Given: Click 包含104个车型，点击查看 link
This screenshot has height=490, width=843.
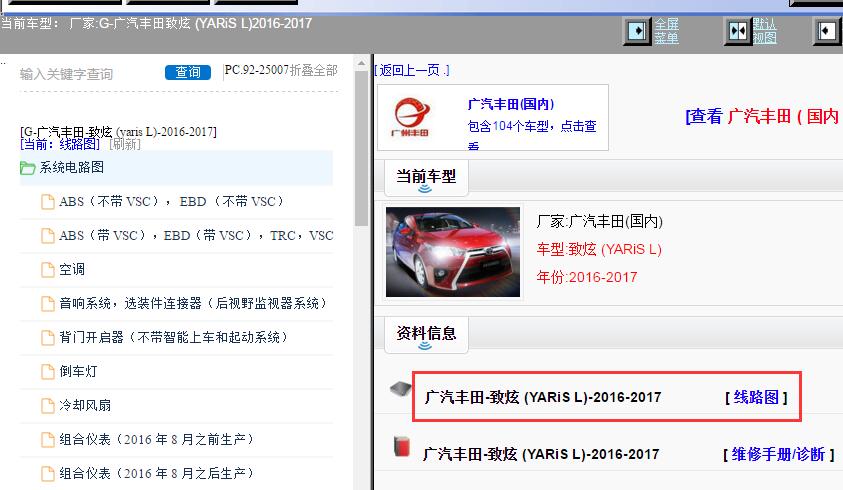Looking at the screenshot, I should point(532,134).
